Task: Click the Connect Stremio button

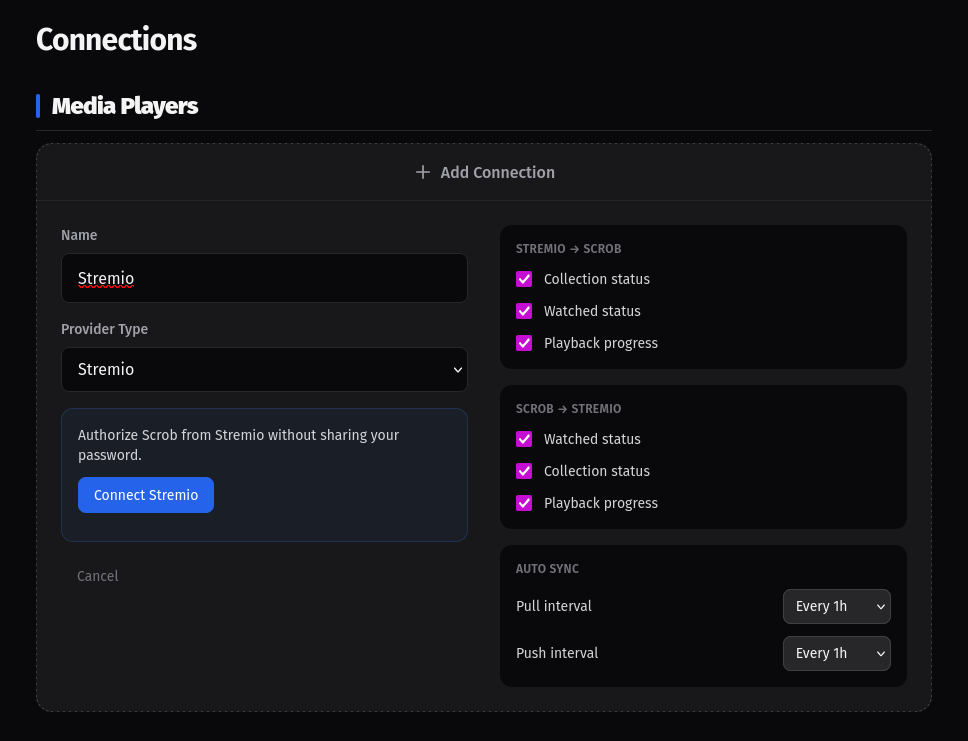Action: click(146, 495)
